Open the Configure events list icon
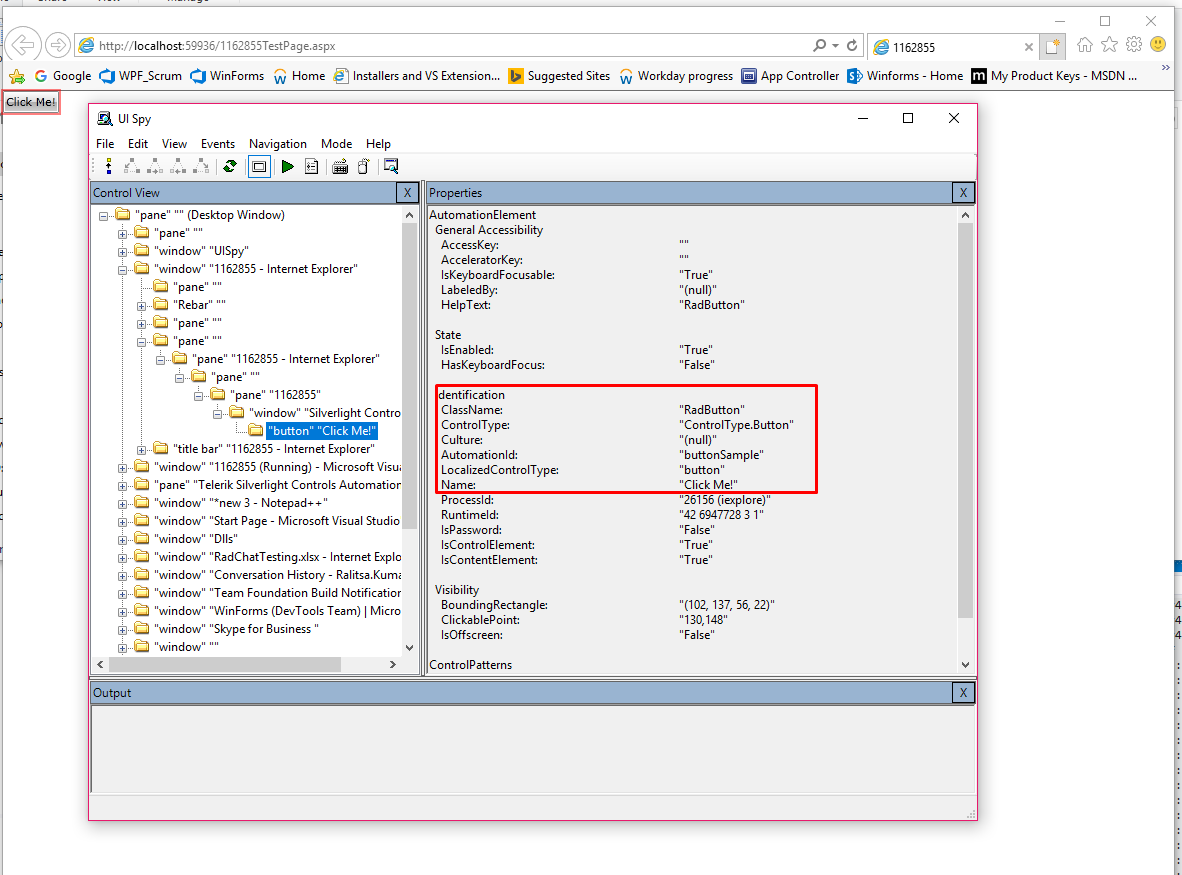Image resolution: width=1182 pixels, height=875 pixels. (312, 167)
